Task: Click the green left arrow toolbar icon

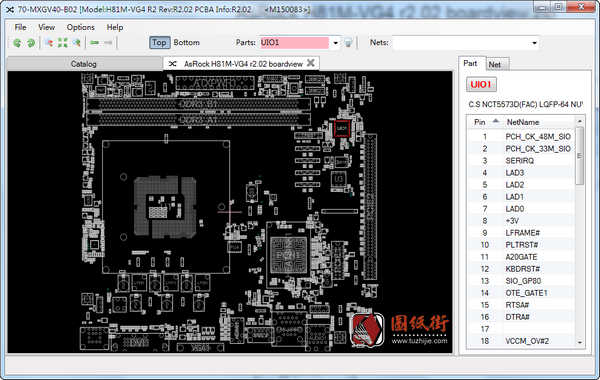Action: [95, 42]
